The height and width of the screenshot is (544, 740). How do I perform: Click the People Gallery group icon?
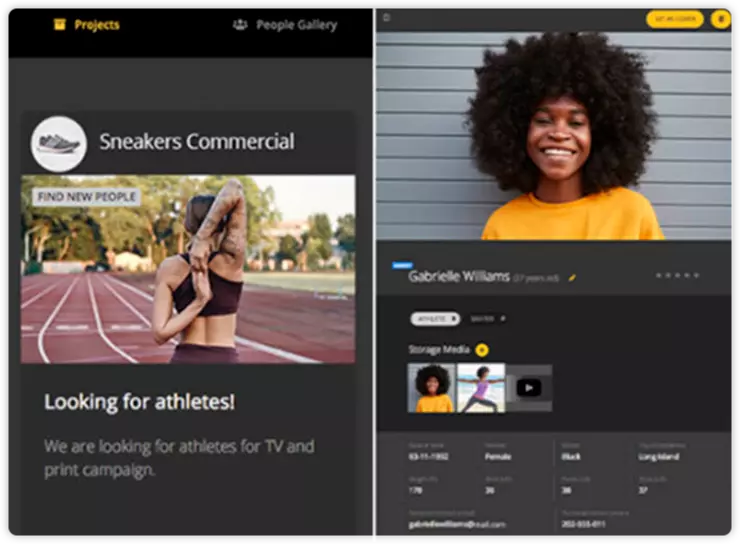pyautogui.click(x=240, y=25)
